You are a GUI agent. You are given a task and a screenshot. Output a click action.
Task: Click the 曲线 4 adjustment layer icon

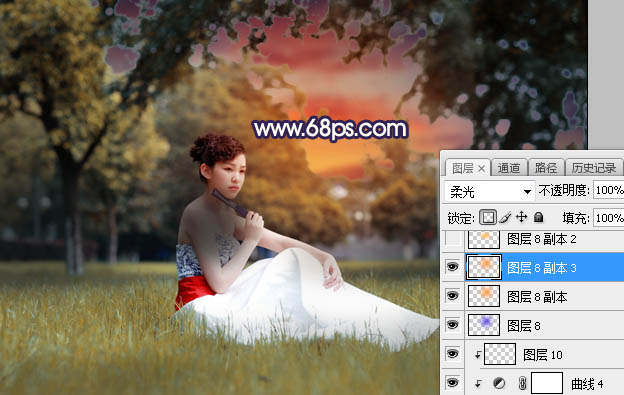(x=499, y=383)
